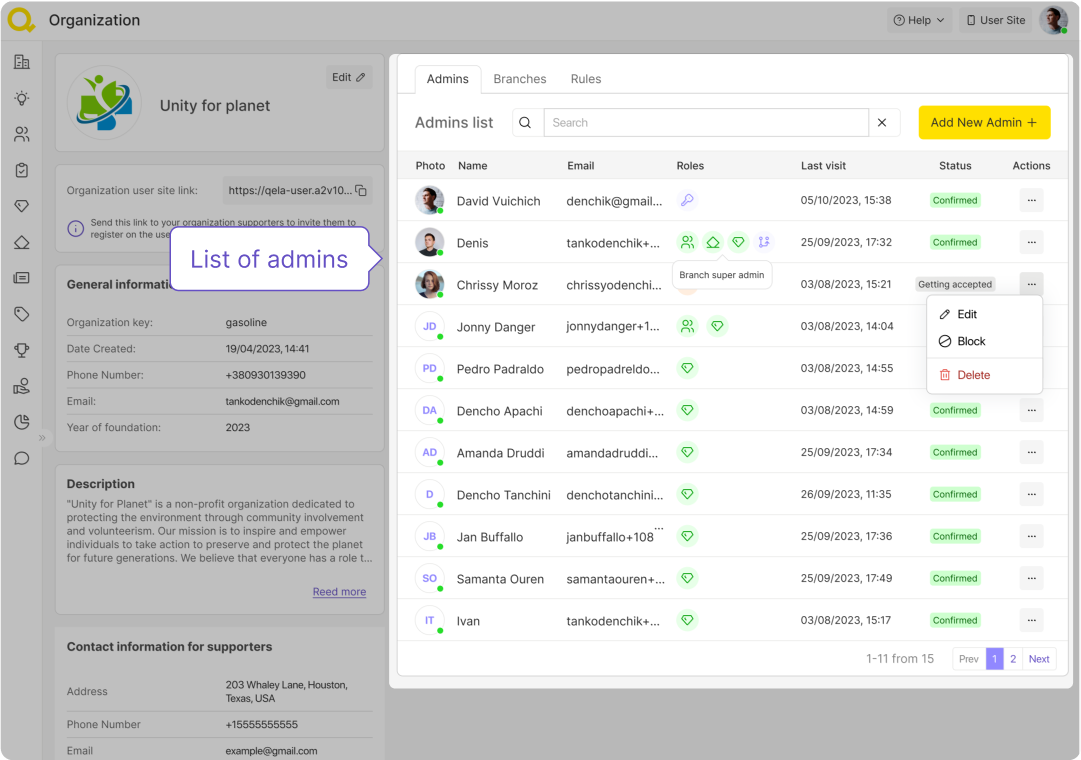This screenshot has width=1081, height=760.
Task: Open the actions menu for David Vuichich
Action: point(1031,200)
